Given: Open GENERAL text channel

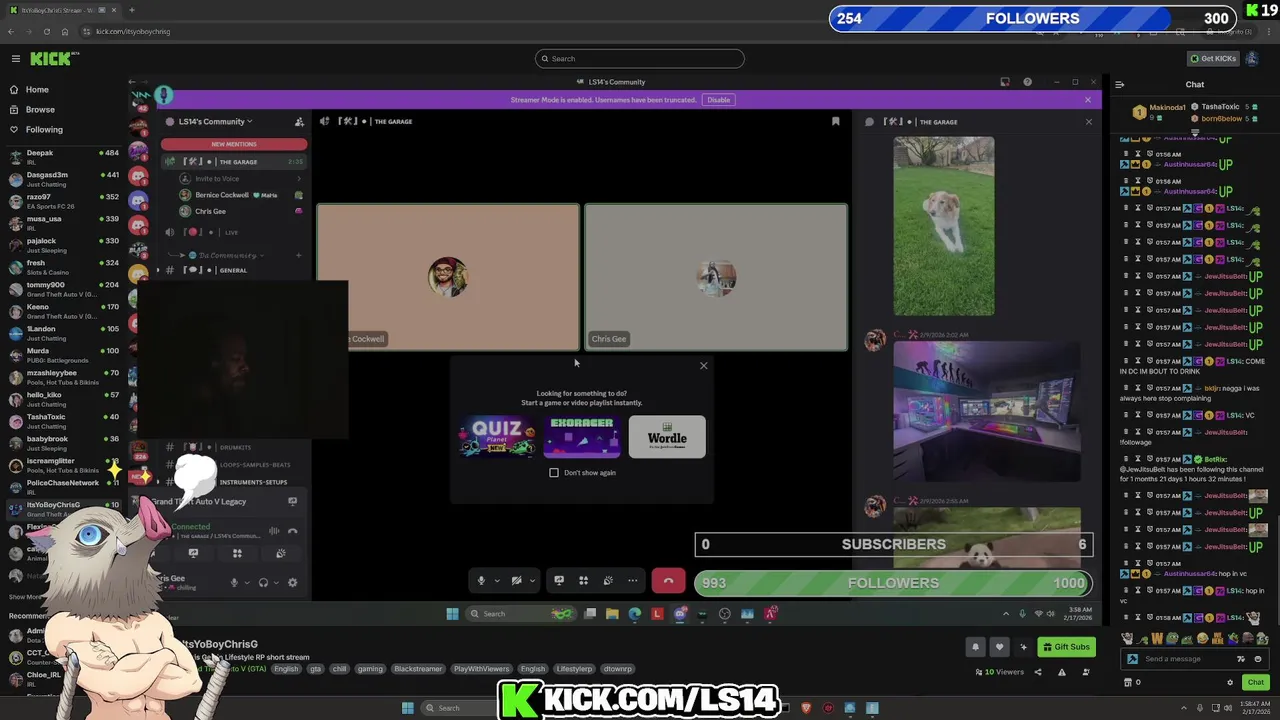Looking at the screenshot, I should [234, 270].
